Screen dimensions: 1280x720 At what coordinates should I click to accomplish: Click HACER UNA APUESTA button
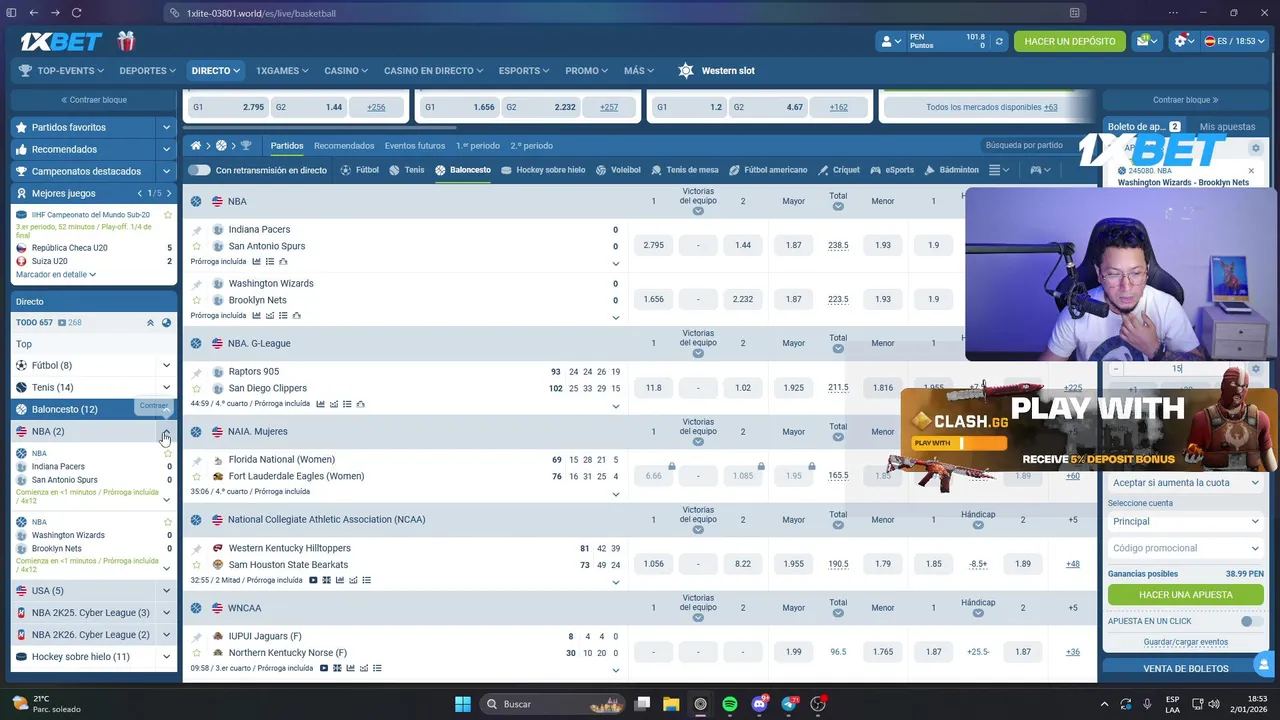click(1185, 595)
